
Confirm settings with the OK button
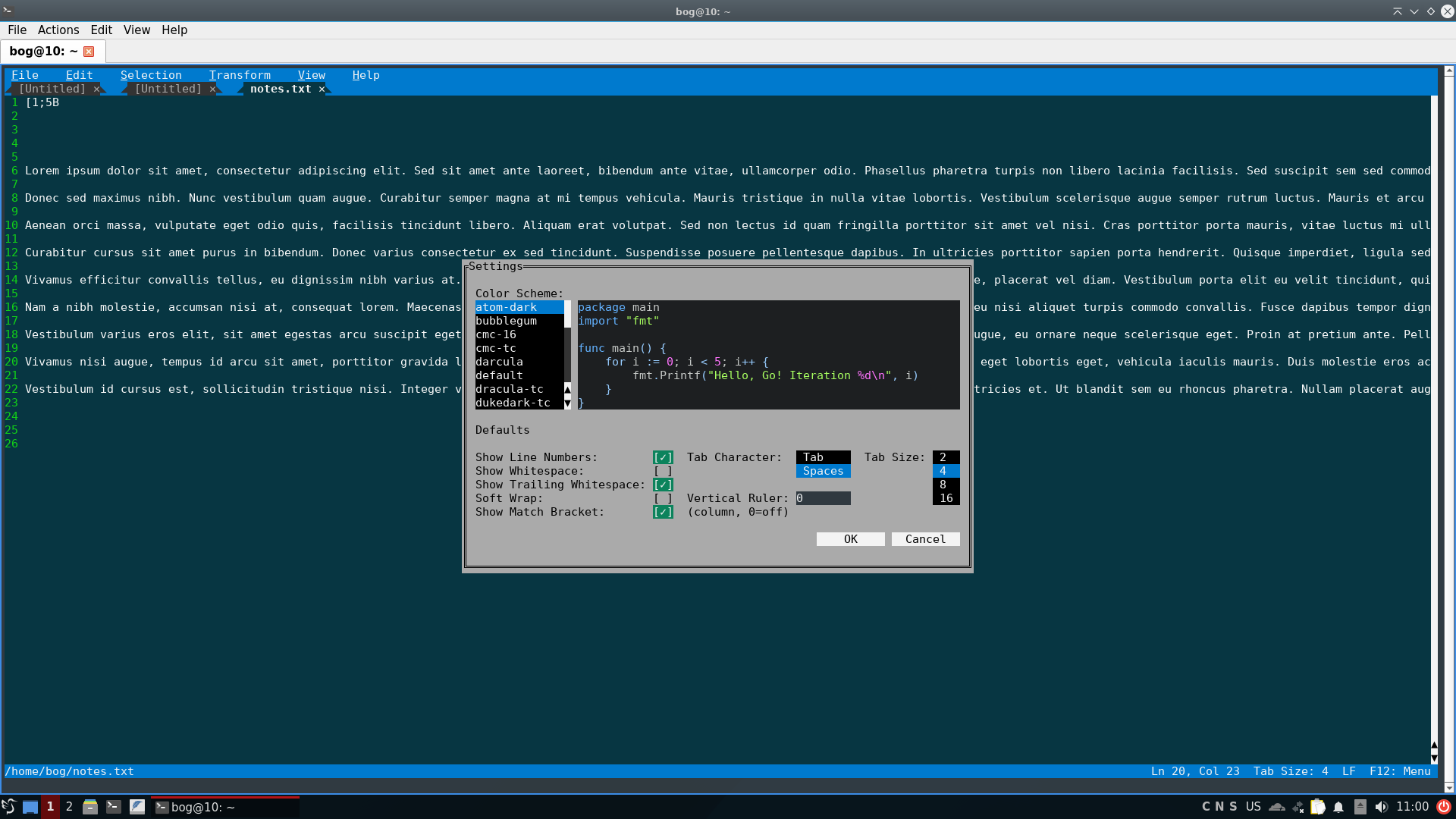(x=850, y=539)
